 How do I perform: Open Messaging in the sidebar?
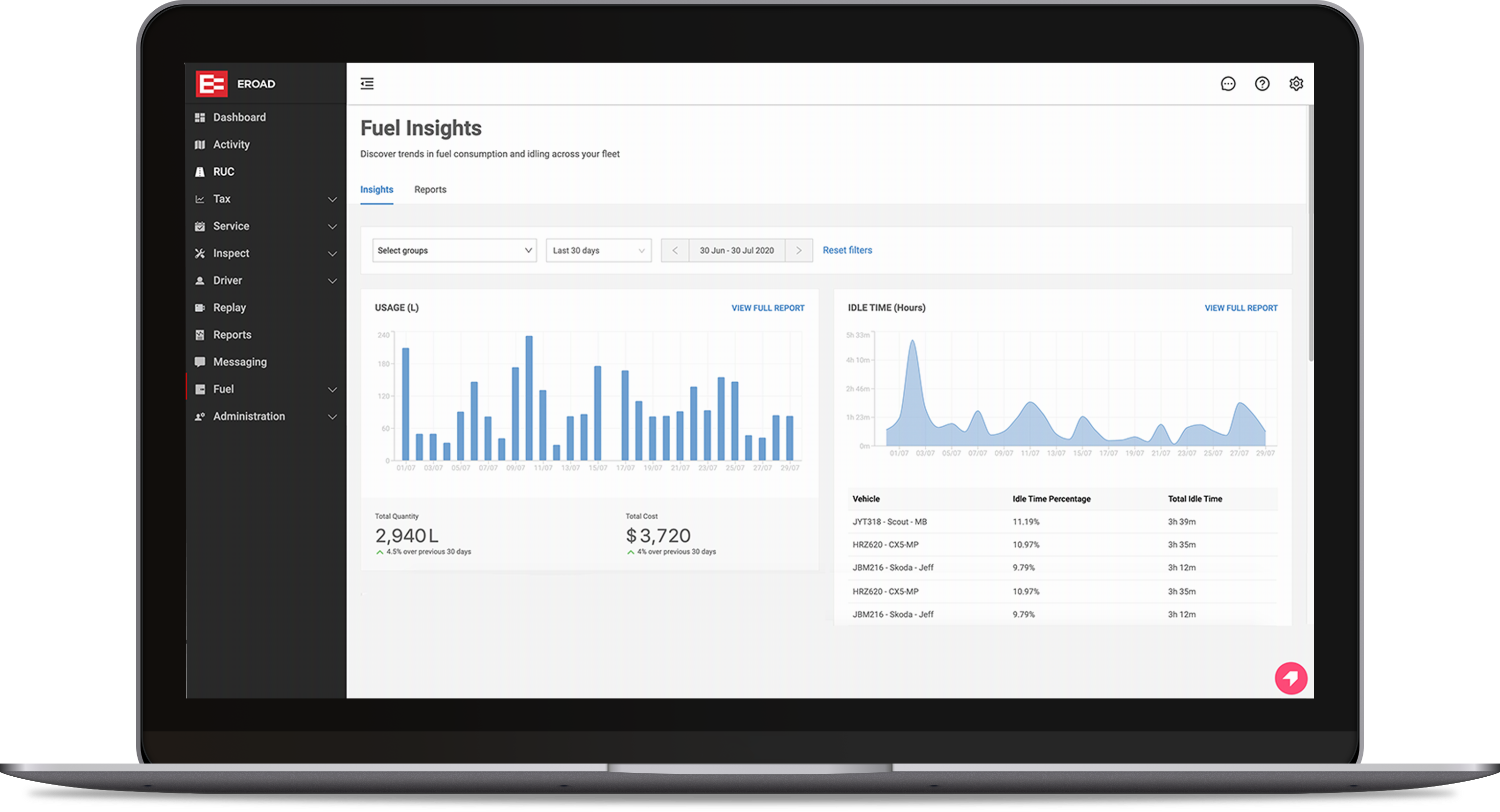tap(265, 362)
